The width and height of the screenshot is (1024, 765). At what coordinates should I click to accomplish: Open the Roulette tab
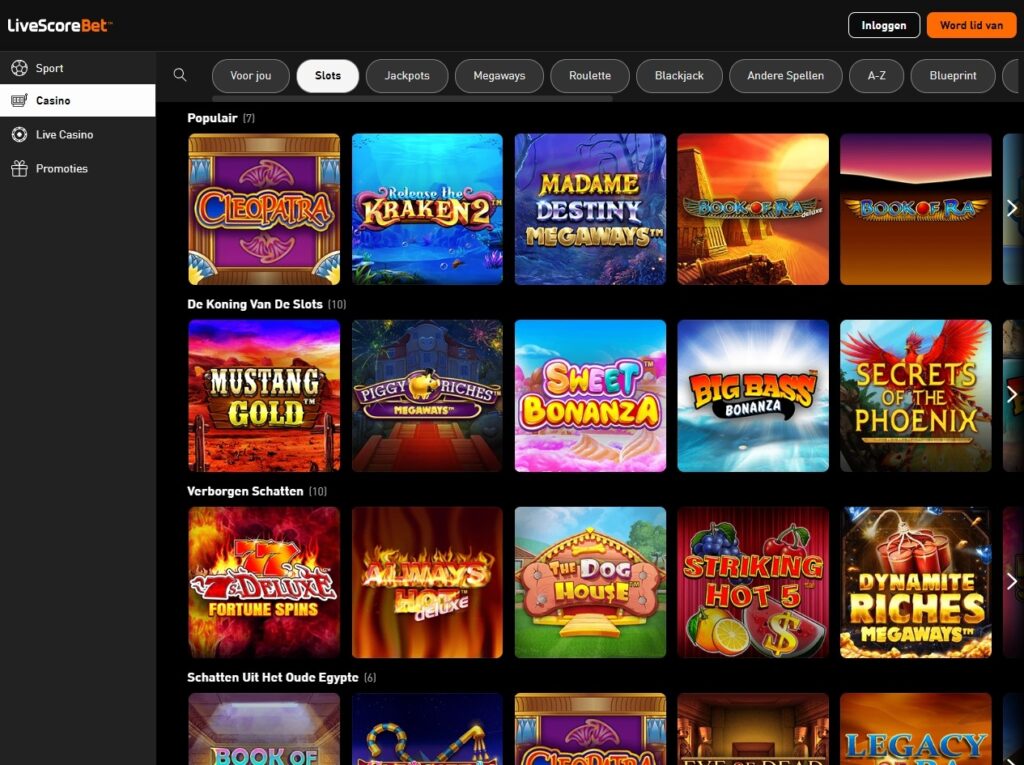(x=590, y=76)
